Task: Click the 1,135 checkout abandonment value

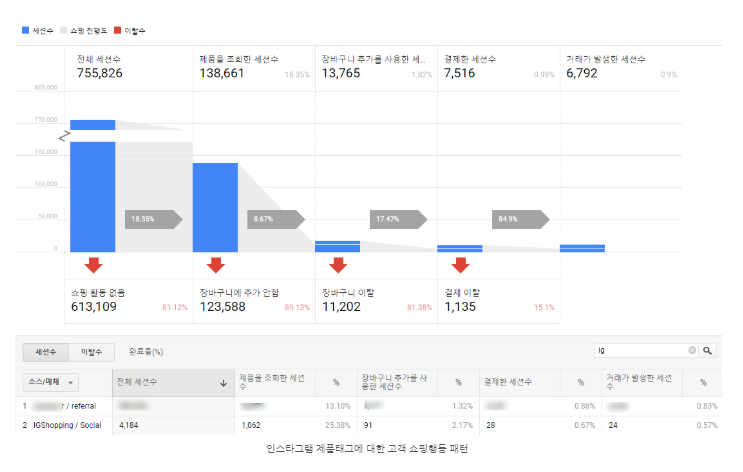Action: (x=460, y=307)
